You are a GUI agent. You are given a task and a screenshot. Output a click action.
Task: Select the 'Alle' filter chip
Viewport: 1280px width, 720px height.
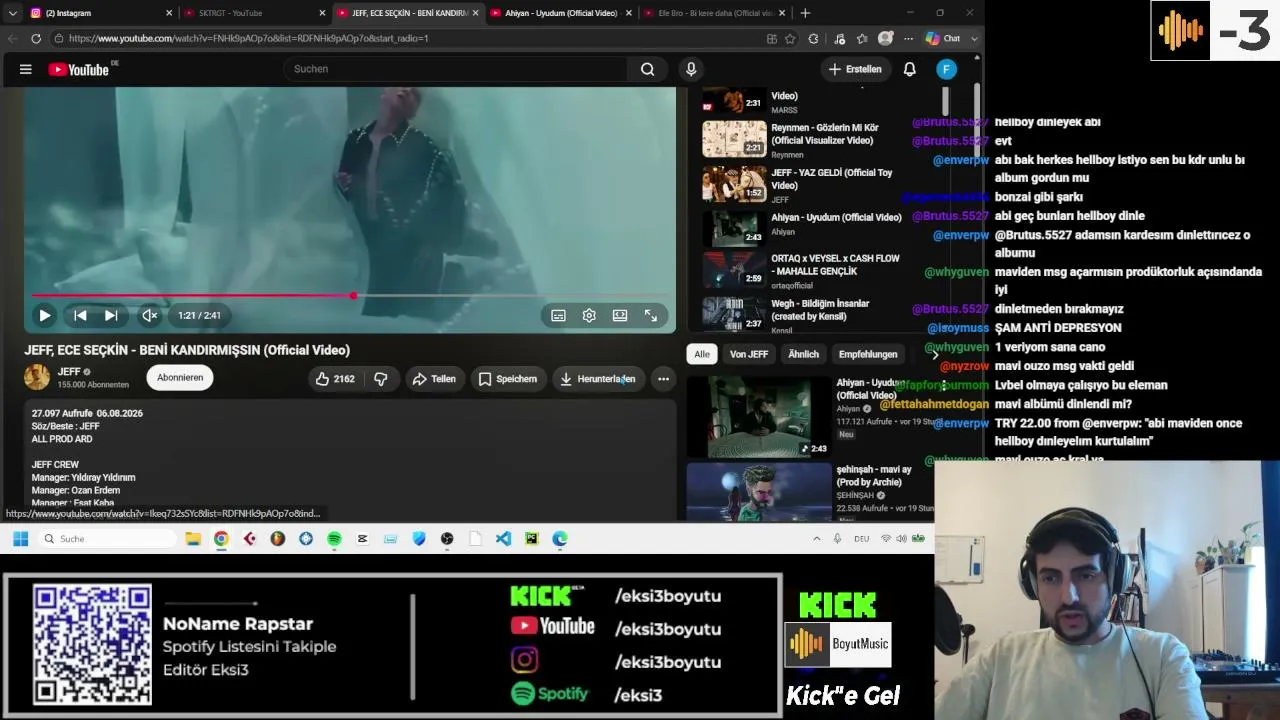pos(702,354)
